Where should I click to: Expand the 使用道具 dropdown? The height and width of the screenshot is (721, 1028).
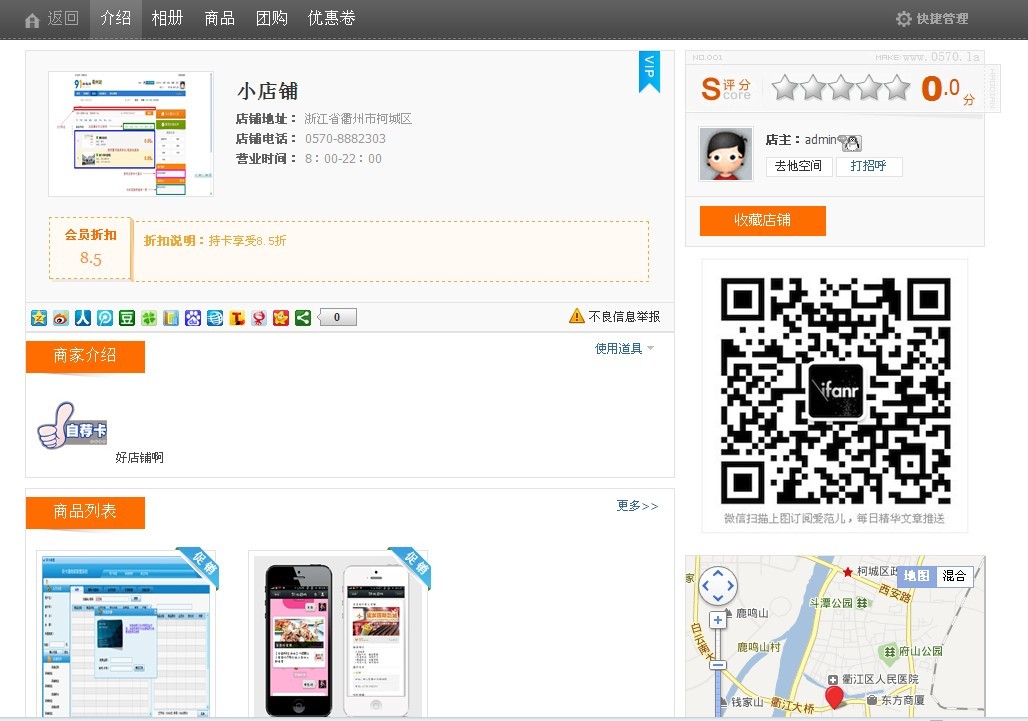point(624,349)
